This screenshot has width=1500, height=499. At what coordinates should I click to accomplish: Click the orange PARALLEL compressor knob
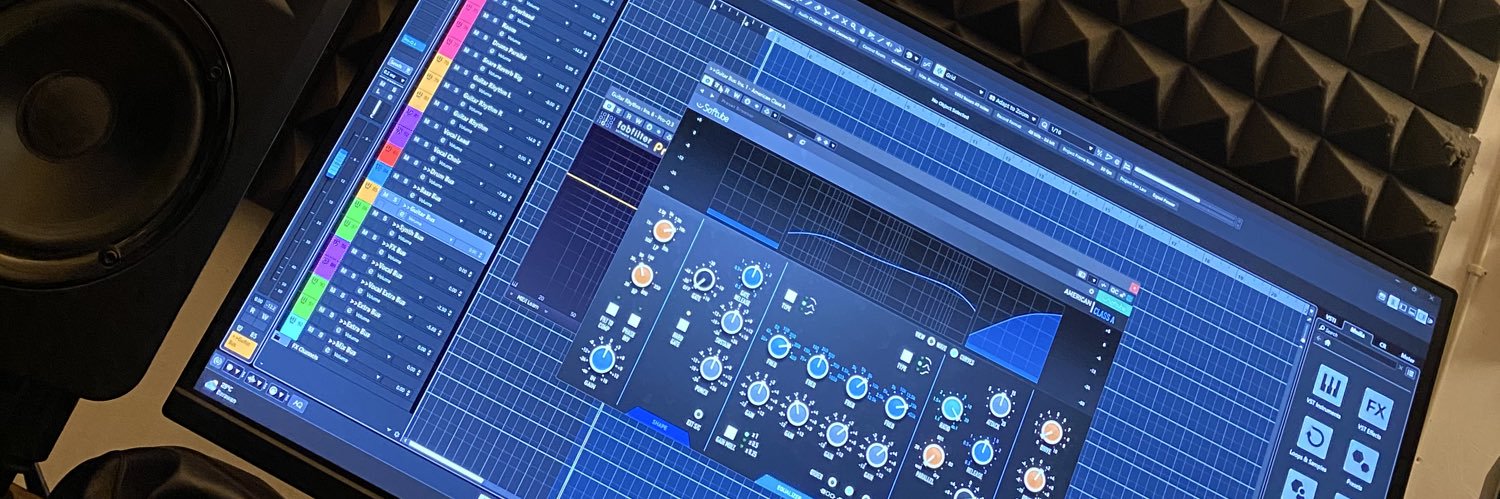click(932, 455)
